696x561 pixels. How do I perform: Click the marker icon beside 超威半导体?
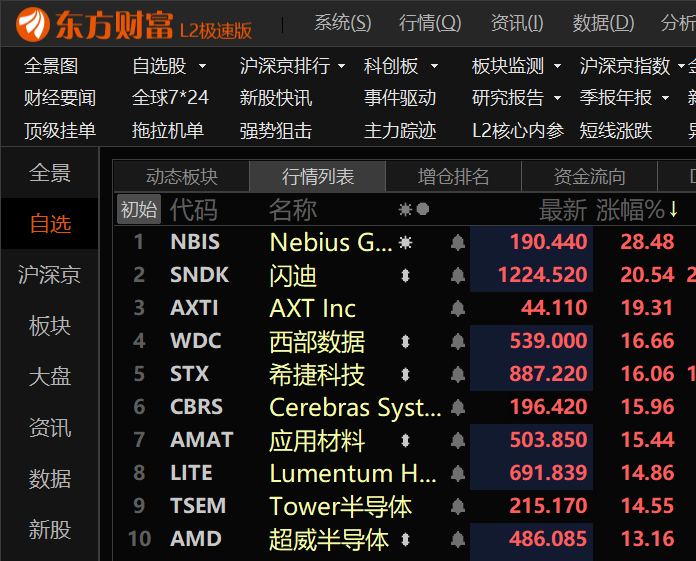coord(405,540)
